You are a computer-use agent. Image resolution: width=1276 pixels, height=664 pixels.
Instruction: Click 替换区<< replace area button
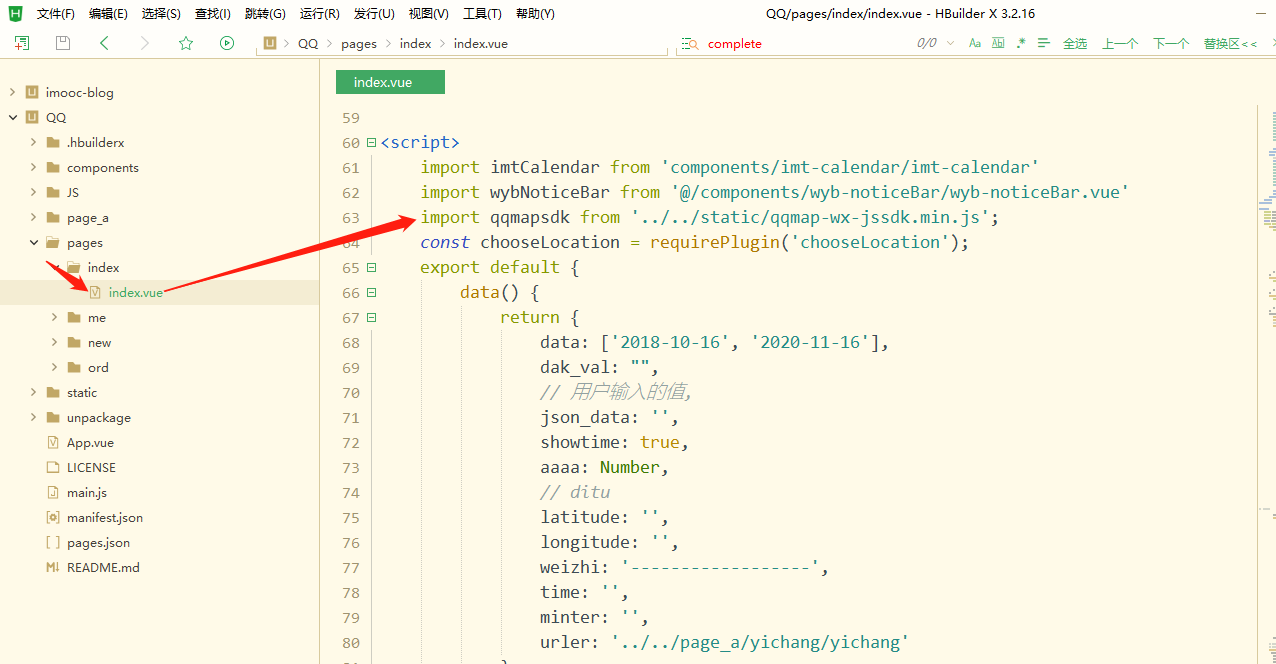[x=1230, y=43]
